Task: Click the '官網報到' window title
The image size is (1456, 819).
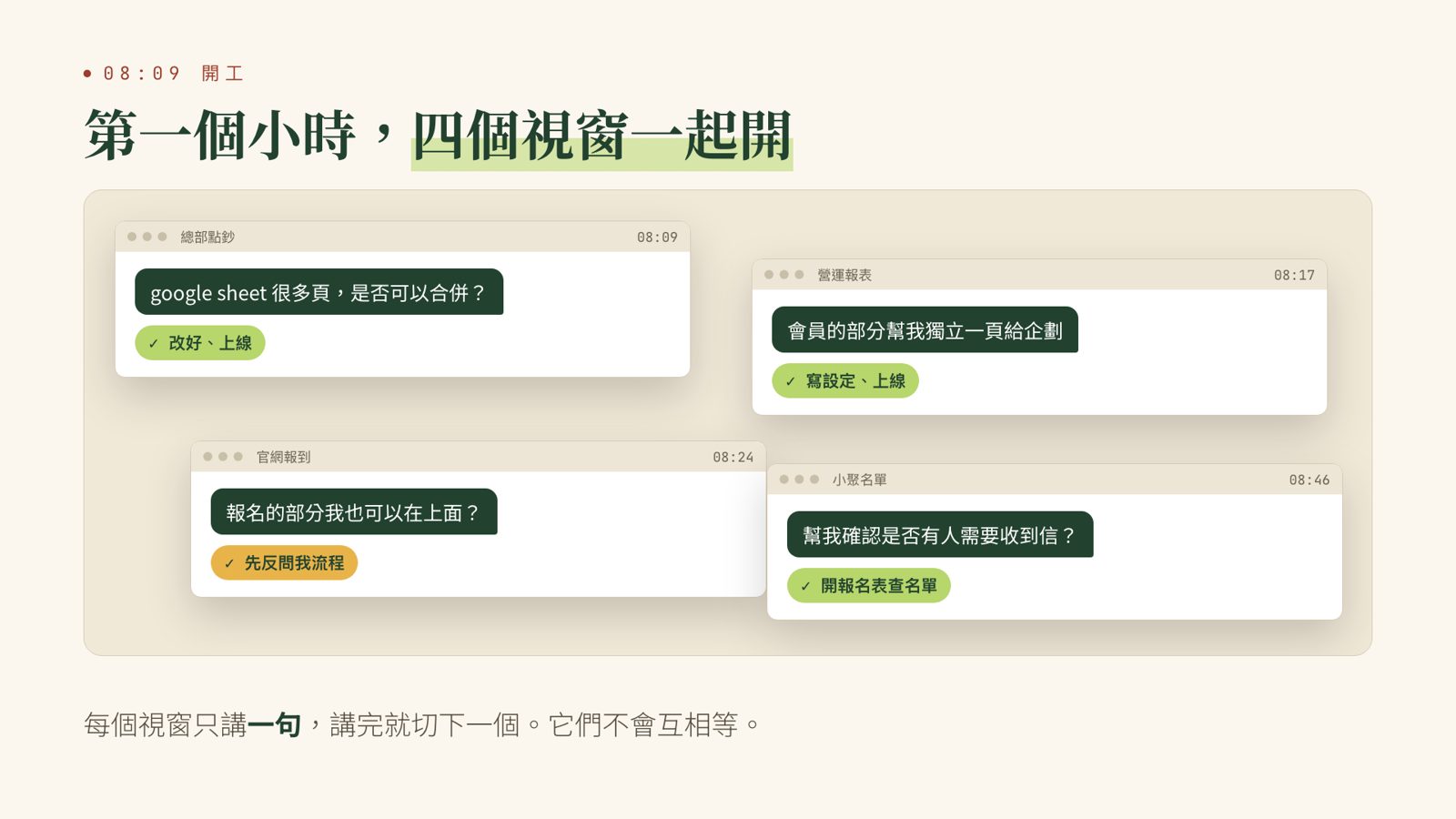Action: [x=283, y=458]
